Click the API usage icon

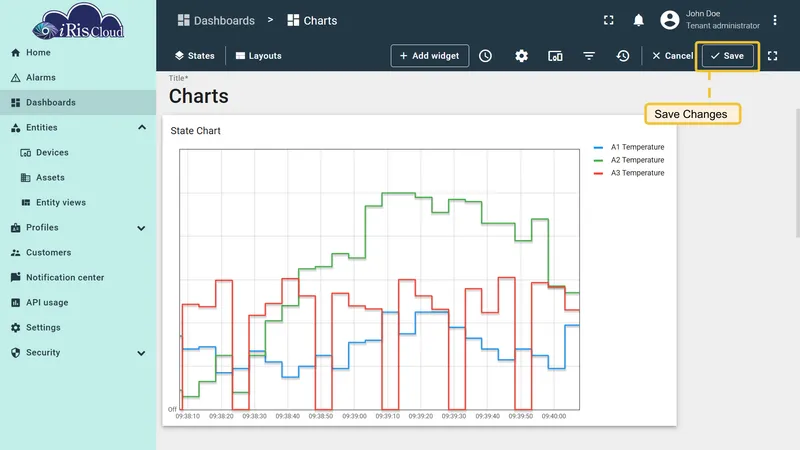point(15,303)
